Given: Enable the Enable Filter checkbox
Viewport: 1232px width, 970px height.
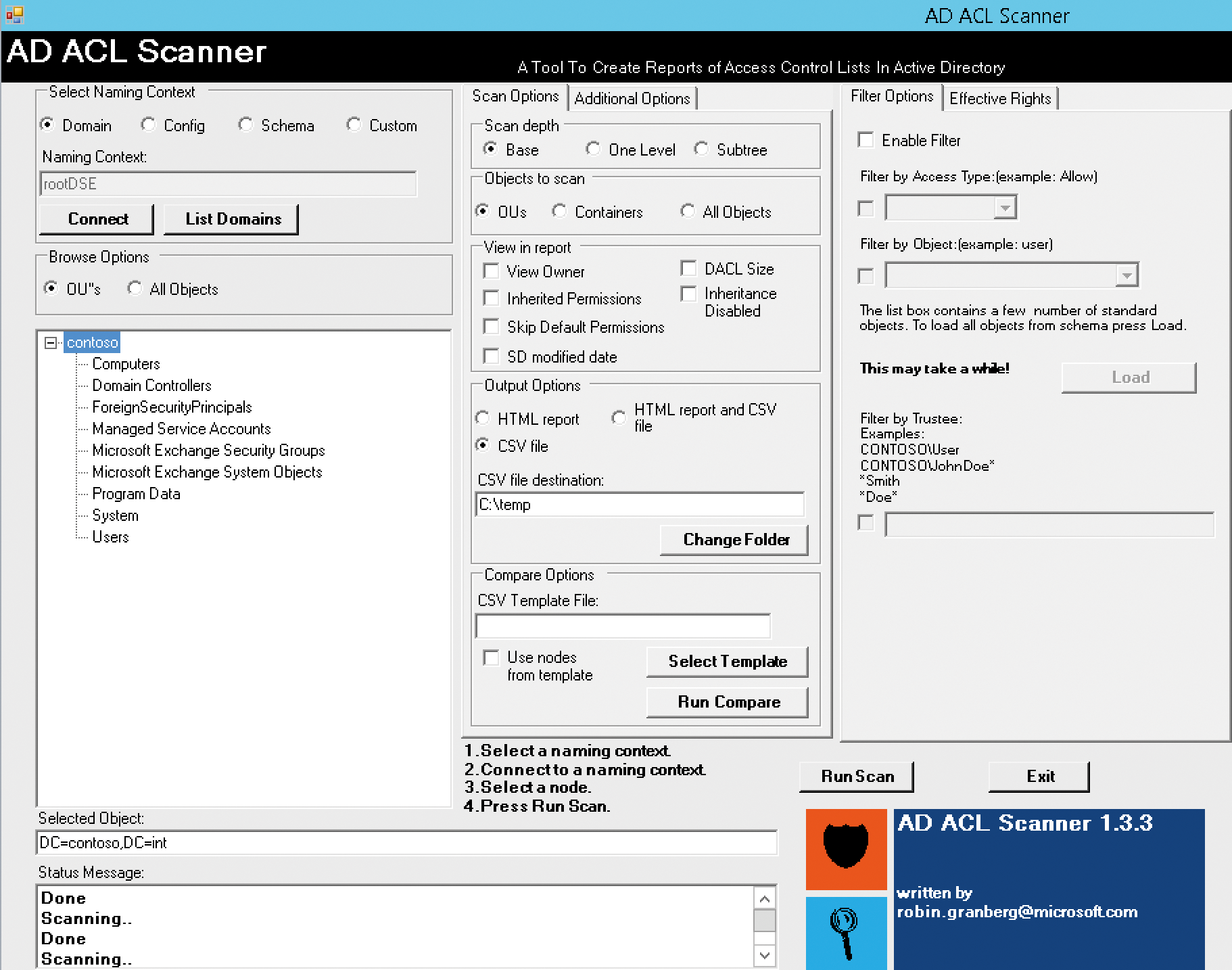Looking at the screenshot, I should click(x=866, y=139).
